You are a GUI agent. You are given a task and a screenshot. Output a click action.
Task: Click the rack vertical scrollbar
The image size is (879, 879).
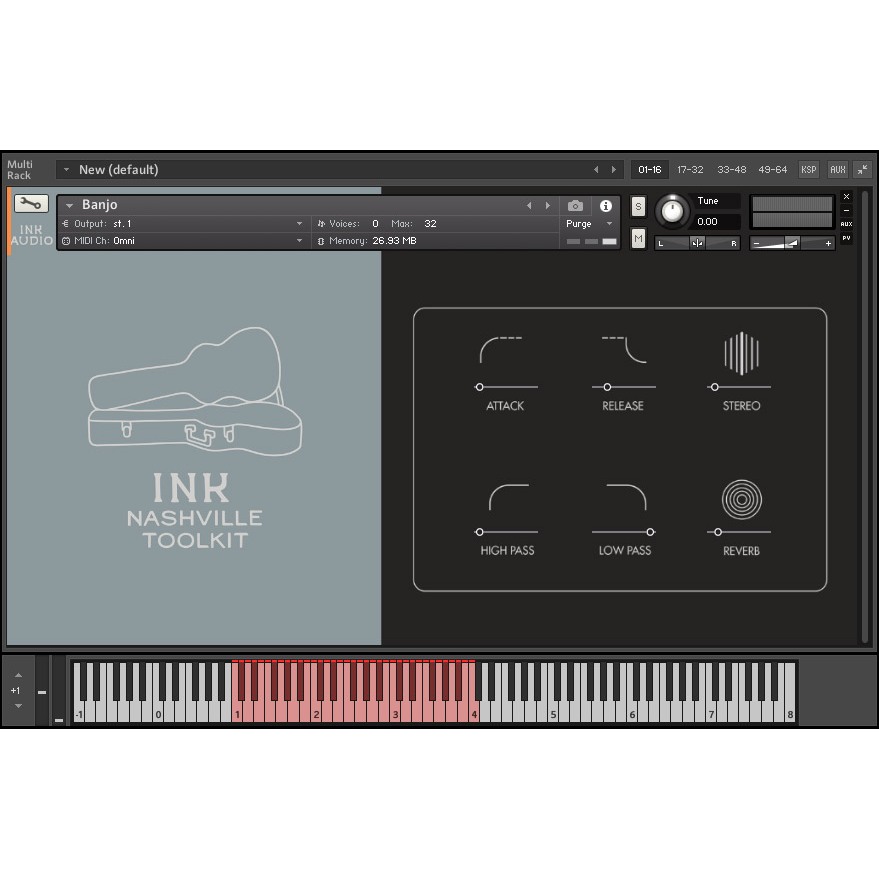pyautogui.click(x=865, y=417)
